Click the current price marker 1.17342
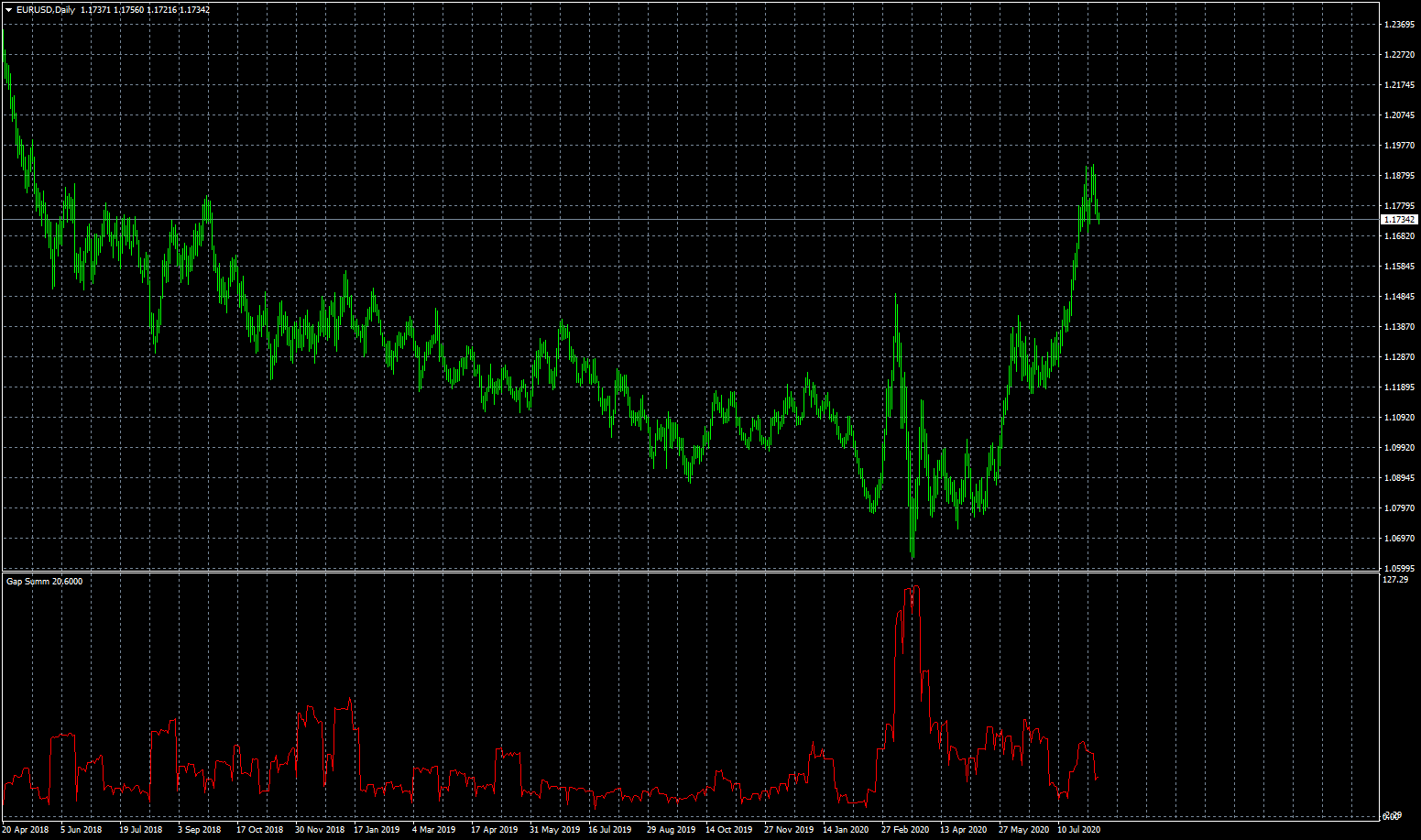 point(1399,220)
